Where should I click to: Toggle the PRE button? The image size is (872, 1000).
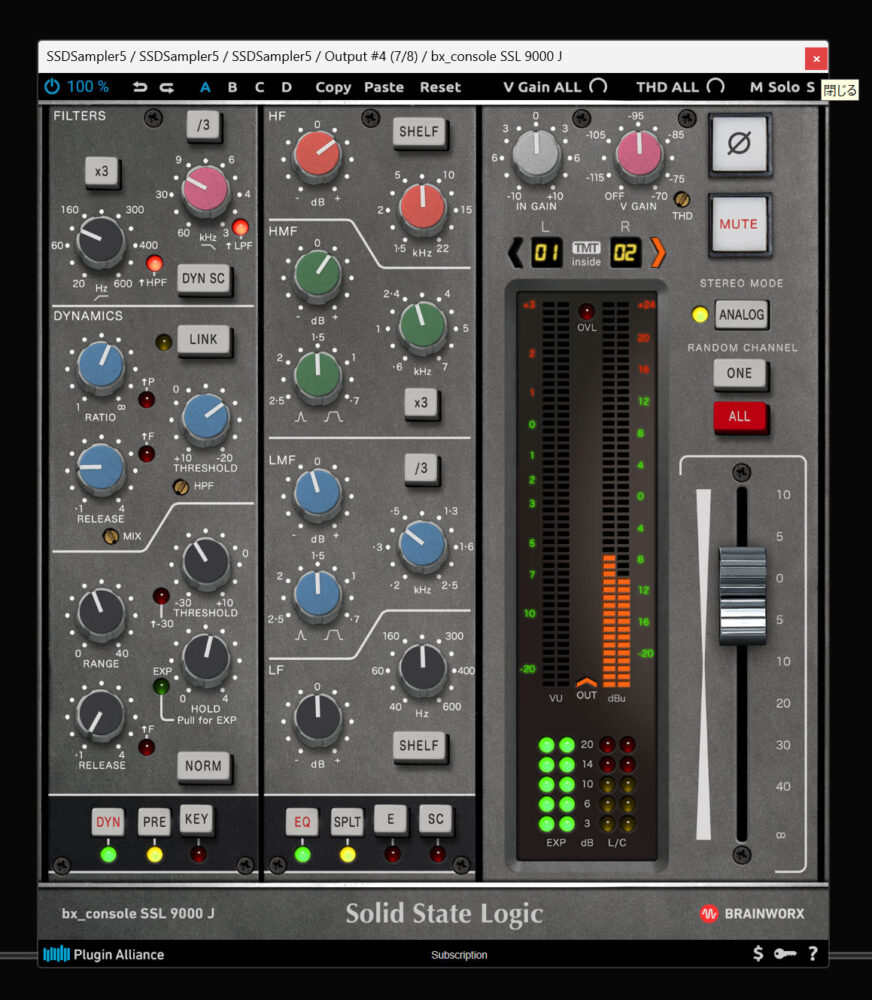point(154,822)
